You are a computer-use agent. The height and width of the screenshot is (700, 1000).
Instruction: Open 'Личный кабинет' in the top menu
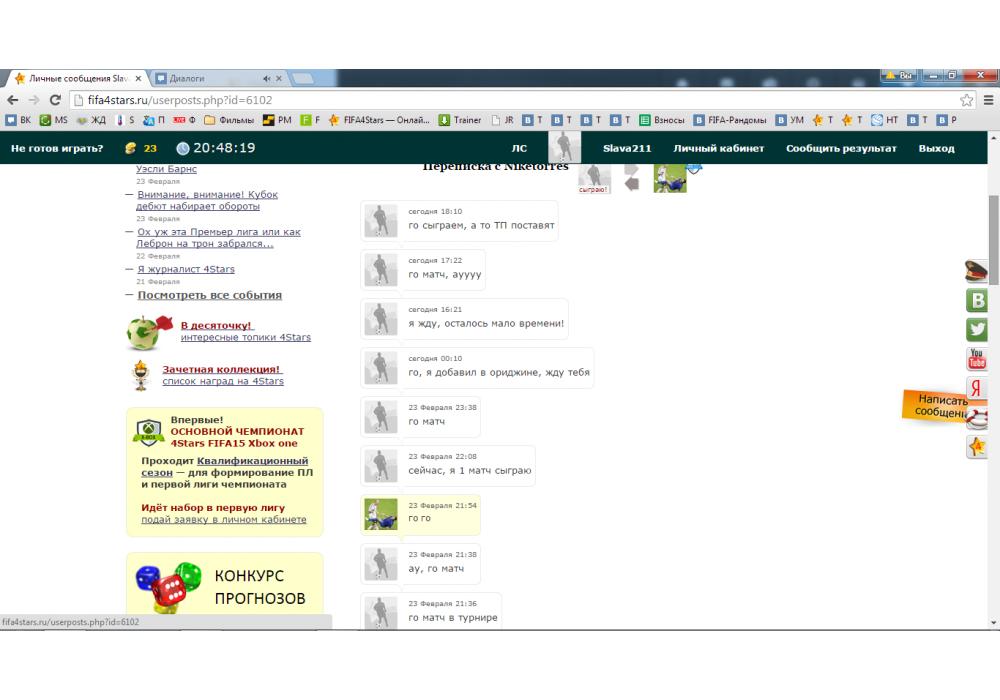click(x=718, y=148)
